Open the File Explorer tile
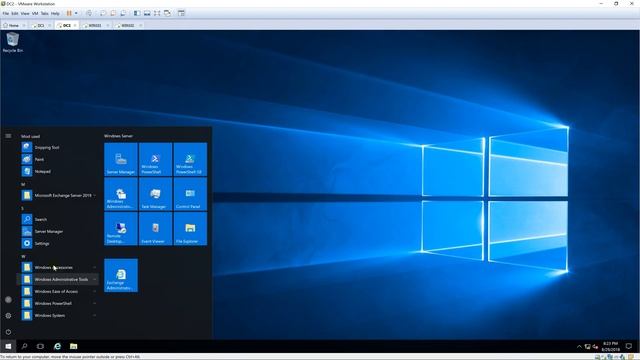Screen dimensions: 640x360 tap(190, 229)
